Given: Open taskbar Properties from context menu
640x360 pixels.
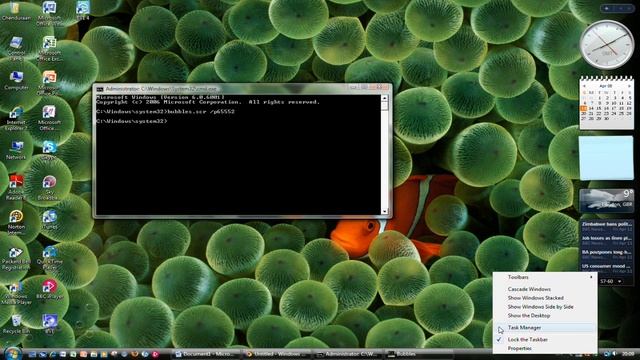Looking at the screenshot, I should coord(544,348).
